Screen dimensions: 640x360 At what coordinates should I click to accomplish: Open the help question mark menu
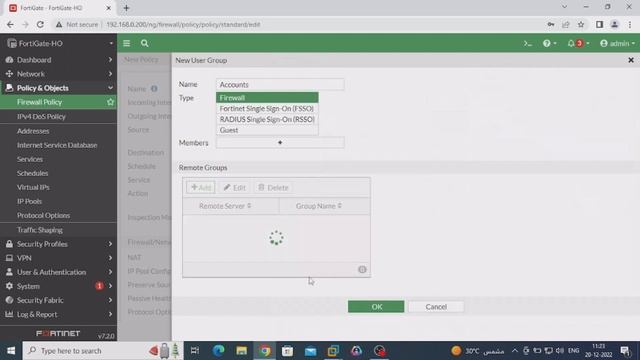(x=549, y=43)
